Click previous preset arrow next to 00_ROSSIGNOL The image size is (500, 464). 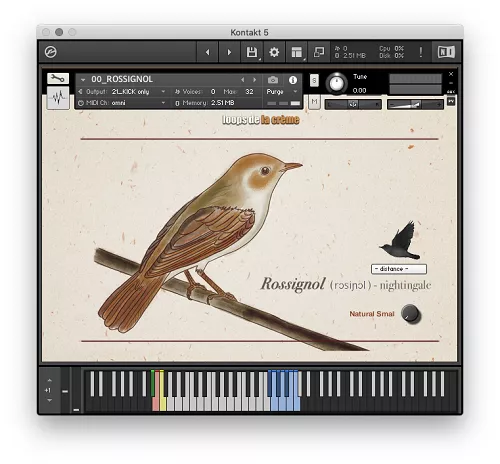pyautogui.click(x=243, y=80)
